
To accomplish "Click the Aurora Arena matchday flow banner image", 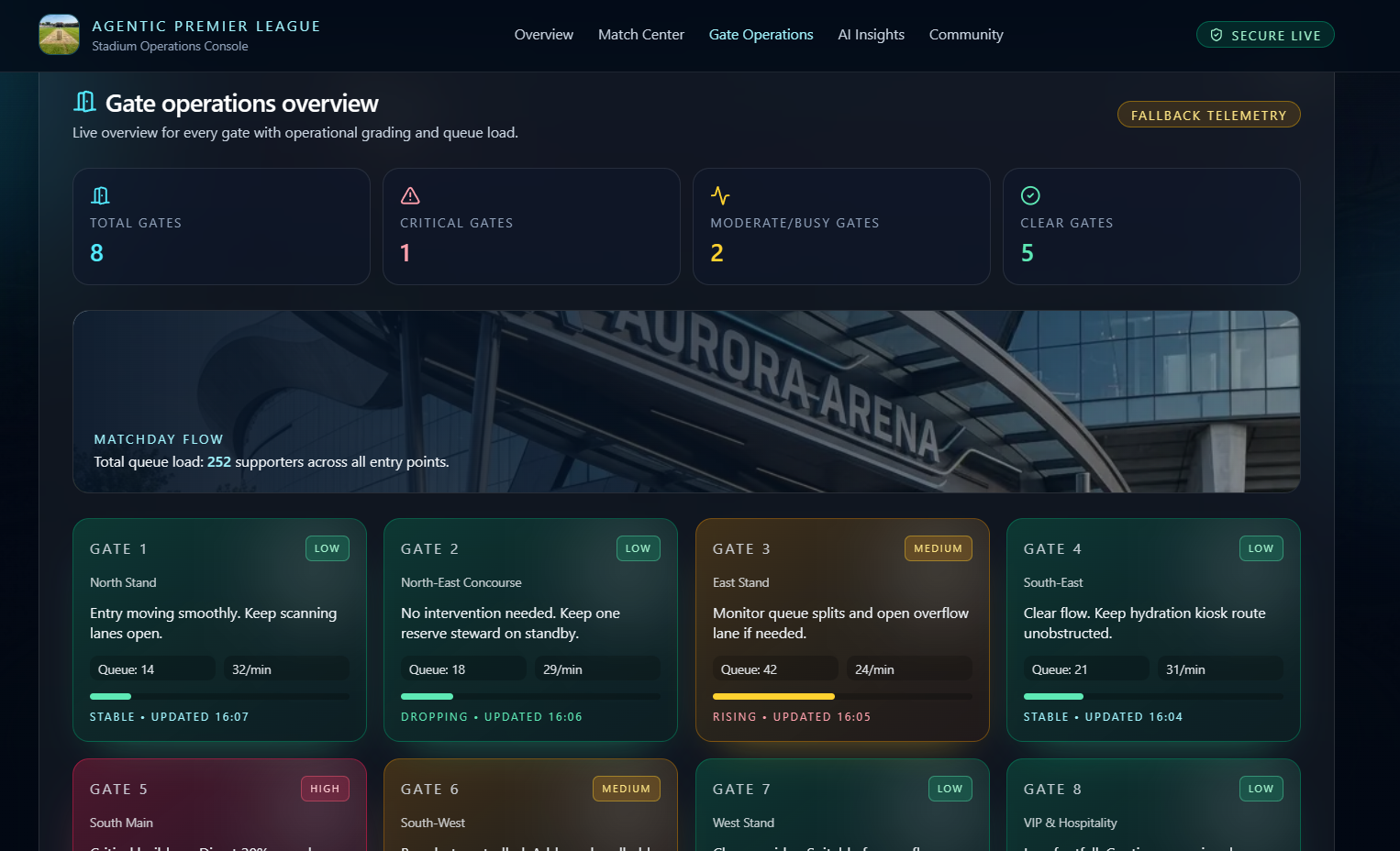I will click(x=686, y=402).
